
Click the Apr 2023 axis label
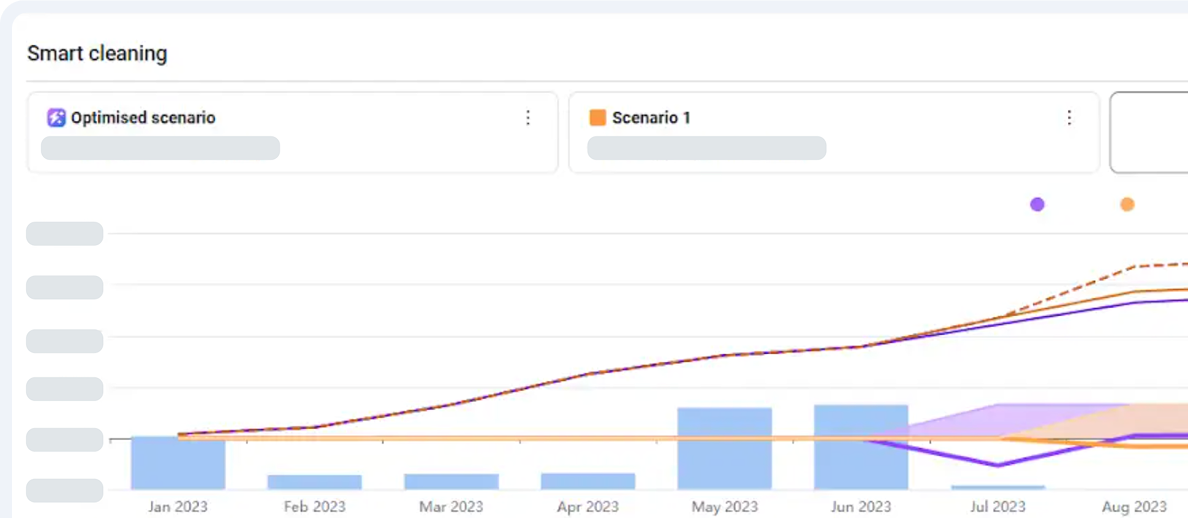pos(588,507)
